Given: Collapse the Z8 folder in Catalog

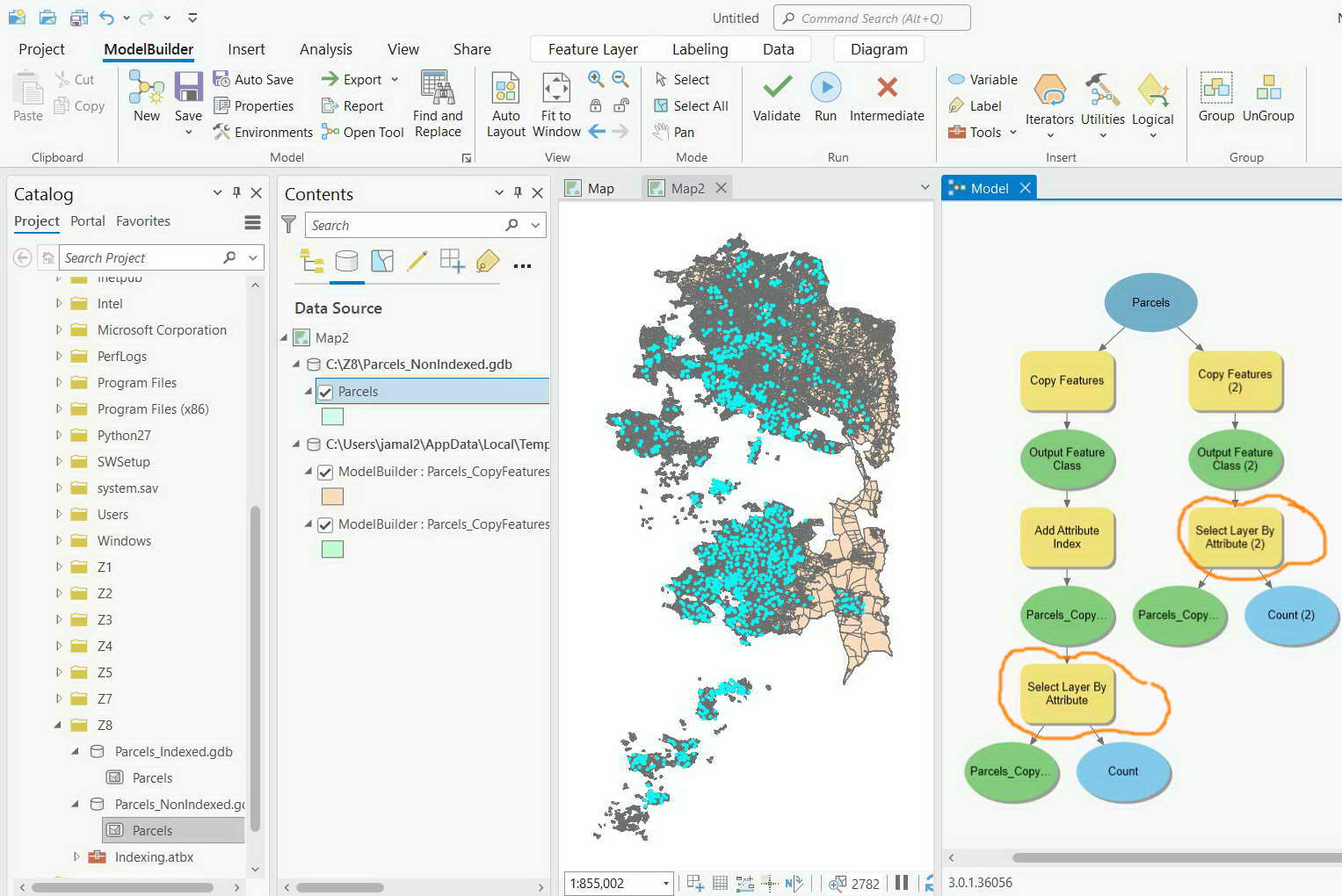Looking at the screenshot, I should pyautogui.click(x=58, y=725).
